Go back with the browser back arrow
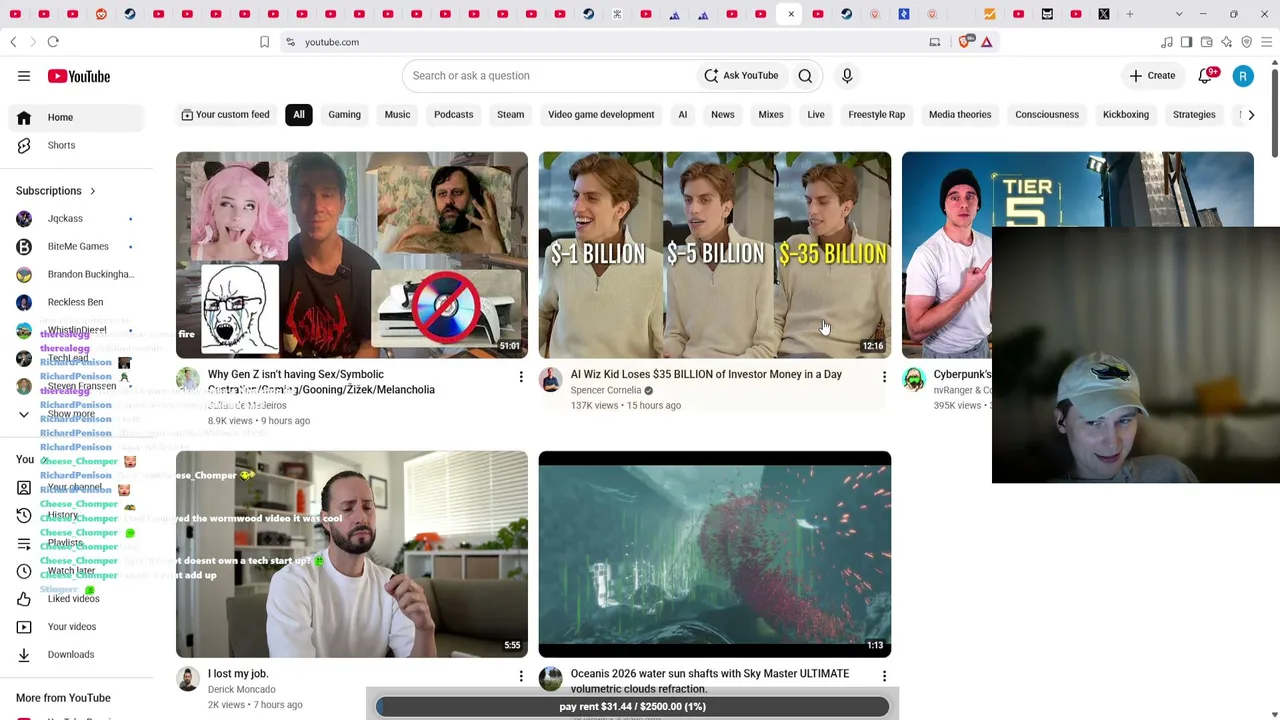The image size is (1280, 720). coord(13,42)
